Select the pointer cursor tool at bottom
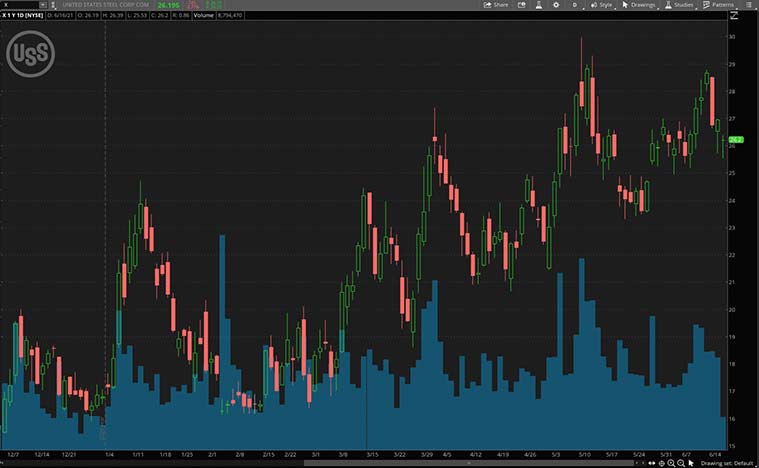 click(x=692, y=463)
